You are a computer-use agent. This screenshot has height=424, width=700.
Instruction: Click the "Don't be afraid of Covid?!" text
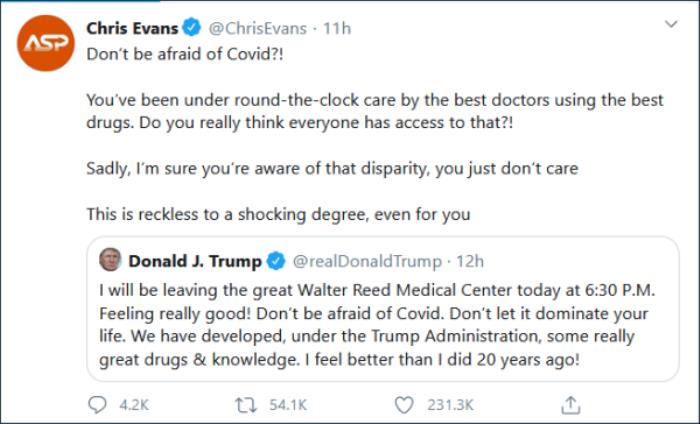click(185, 55)
